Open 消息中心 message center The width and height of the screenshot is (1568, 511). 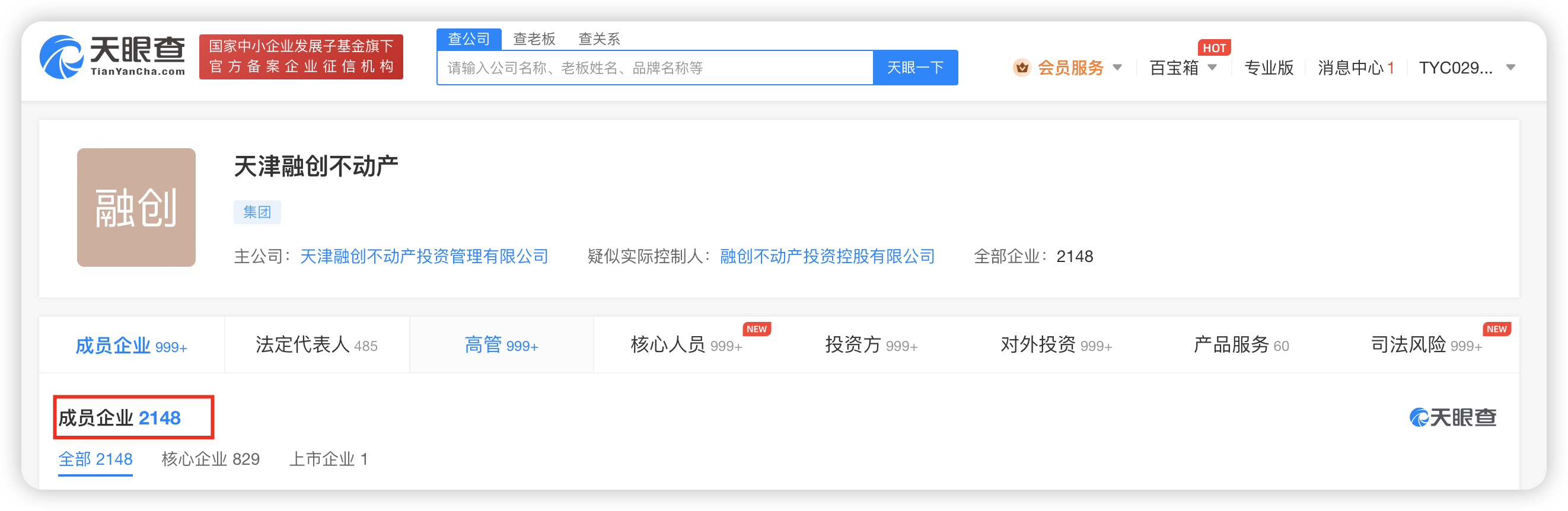(1356, 68)
